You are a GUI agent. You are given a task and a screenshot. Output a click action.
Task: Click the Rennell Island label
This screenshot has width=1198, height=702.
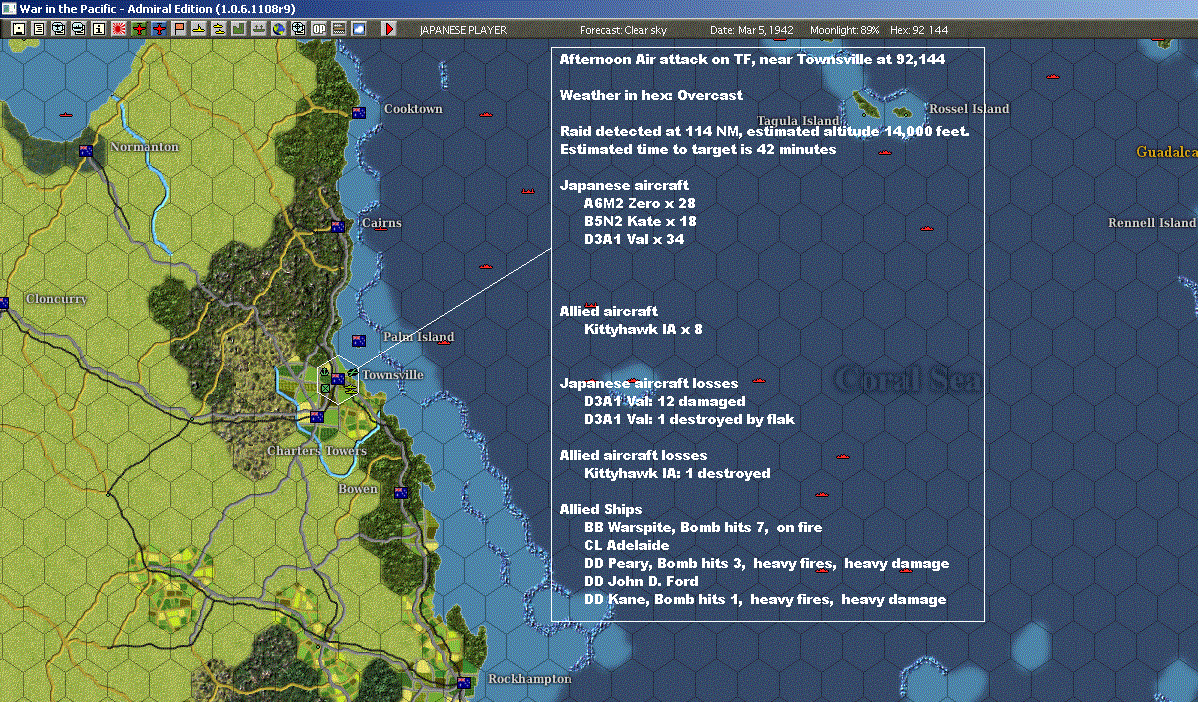pyautogui.click(x=1152, y=222)
